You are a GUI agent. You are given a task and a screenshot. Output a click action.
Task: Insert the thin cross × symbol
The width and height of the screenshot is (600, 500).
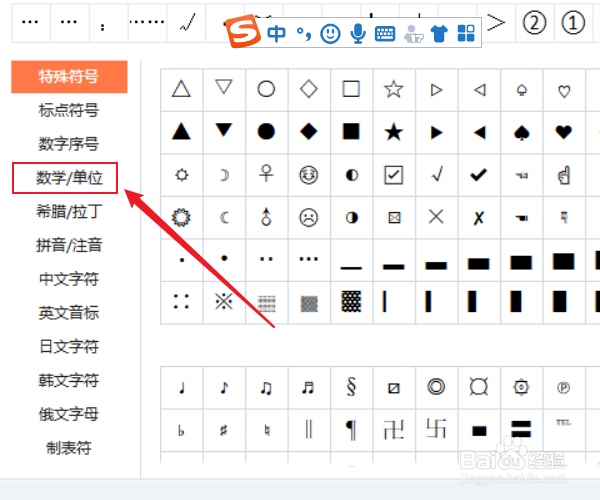tap(436, 218)
